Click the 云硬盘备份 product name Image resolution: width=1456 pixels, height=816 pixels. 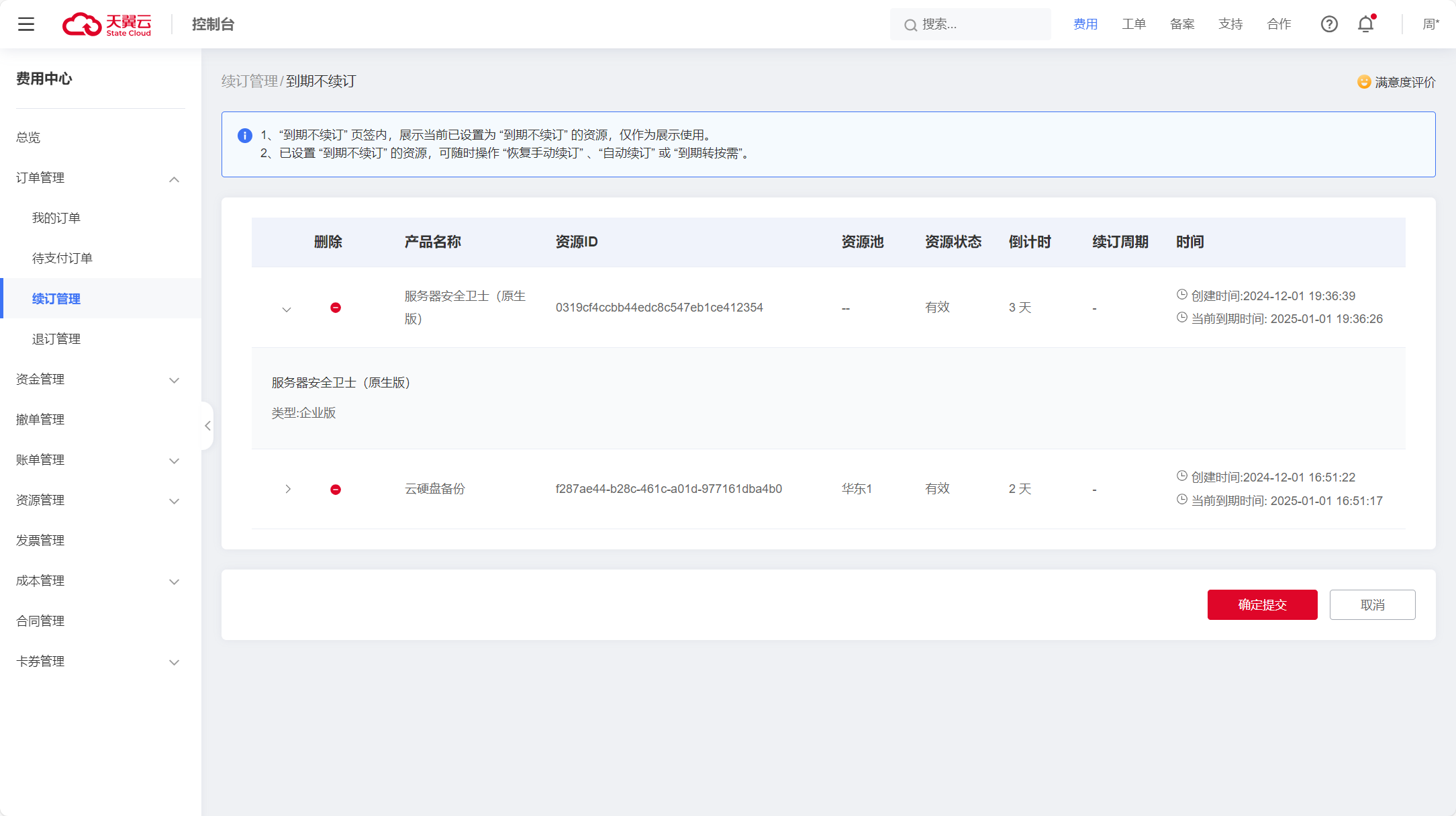(434, 489)
